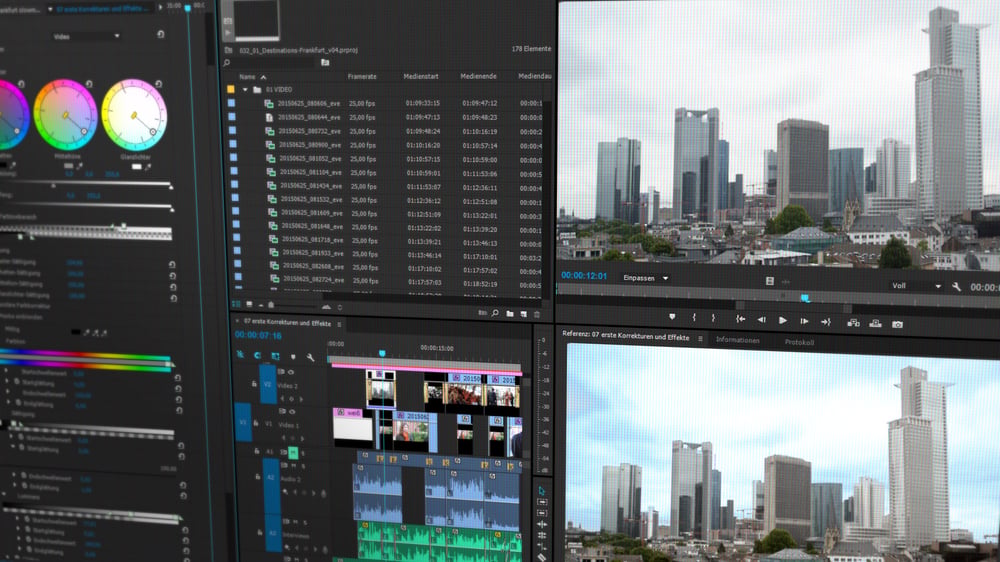The height and width of the screenshot is (562, 1000).
Task: Open Find in Project panel
Action: [x=495, y=313]
